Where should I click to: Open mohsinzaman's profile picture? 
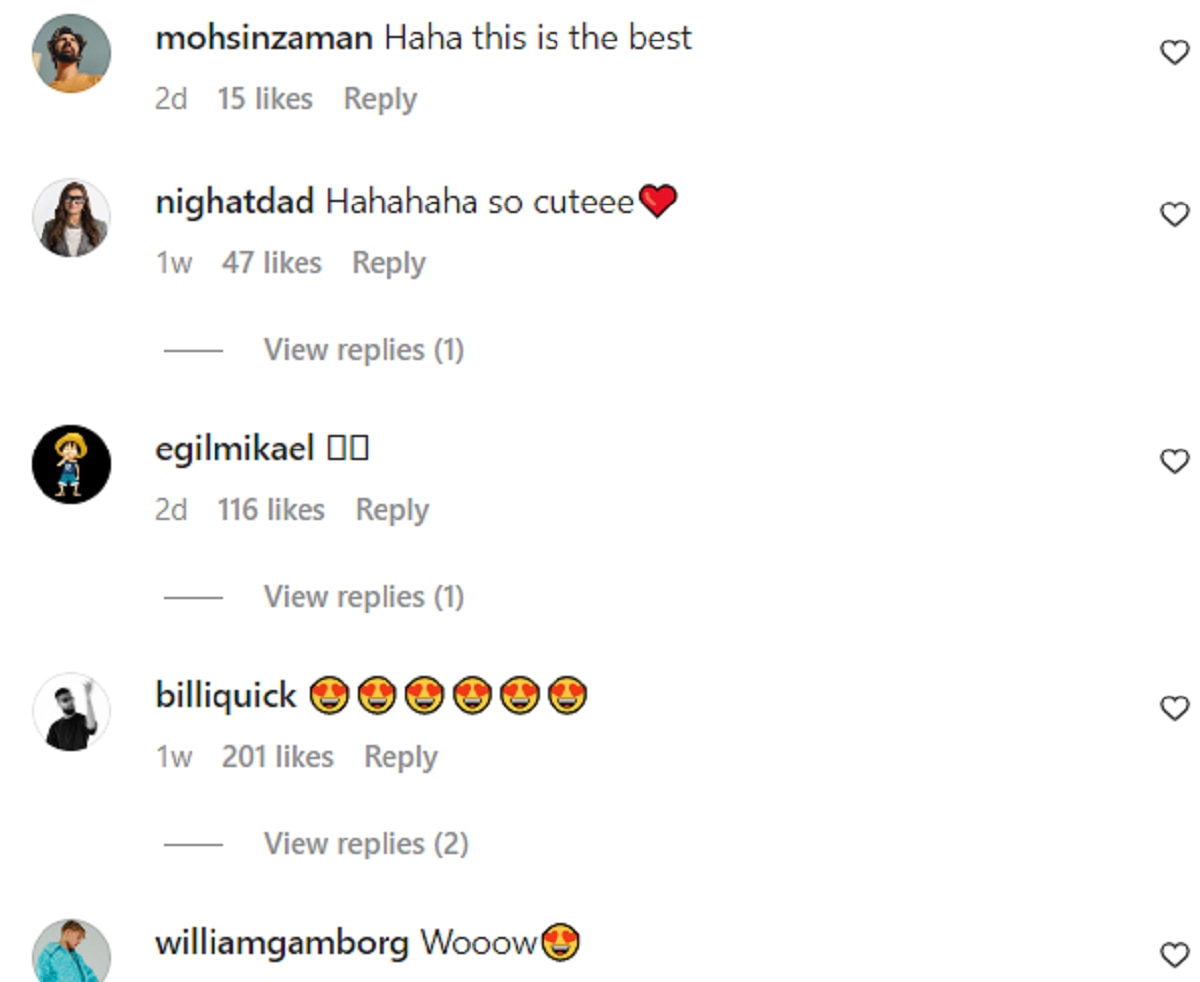click(71, 54)
